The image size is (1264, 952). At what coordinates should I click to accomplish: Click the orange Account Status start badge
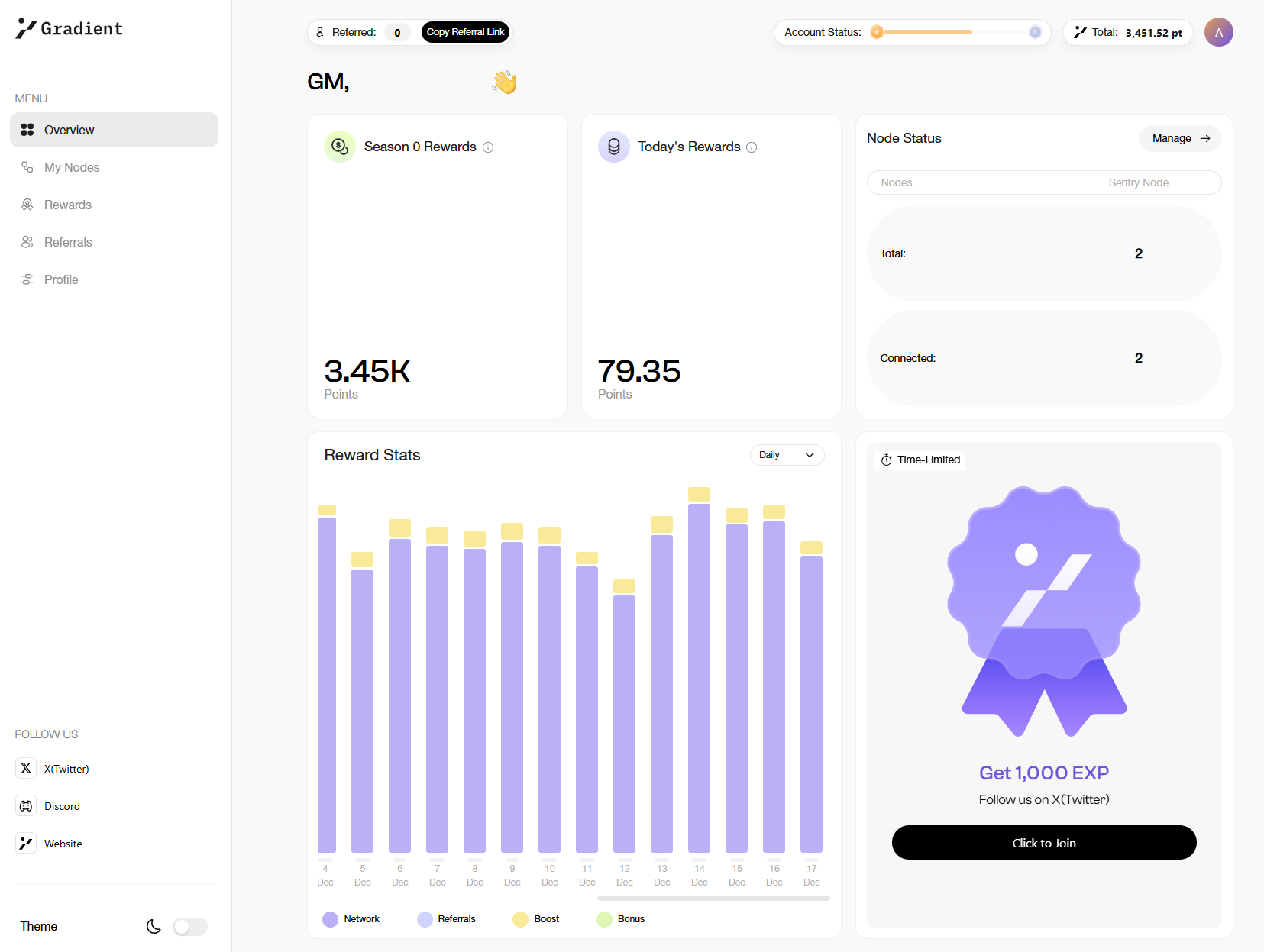point(877,32)
